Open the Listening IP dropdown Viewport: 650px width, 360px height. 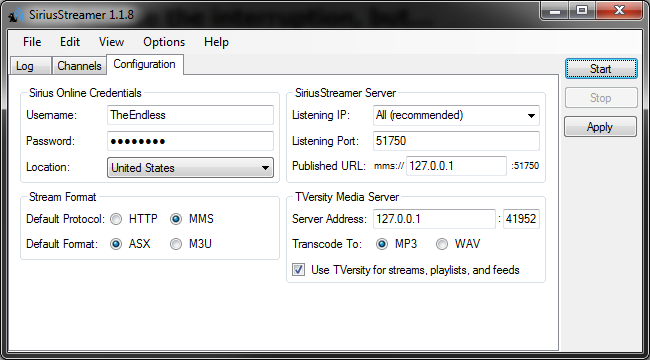pyautogui.click(x=456, y=115)
